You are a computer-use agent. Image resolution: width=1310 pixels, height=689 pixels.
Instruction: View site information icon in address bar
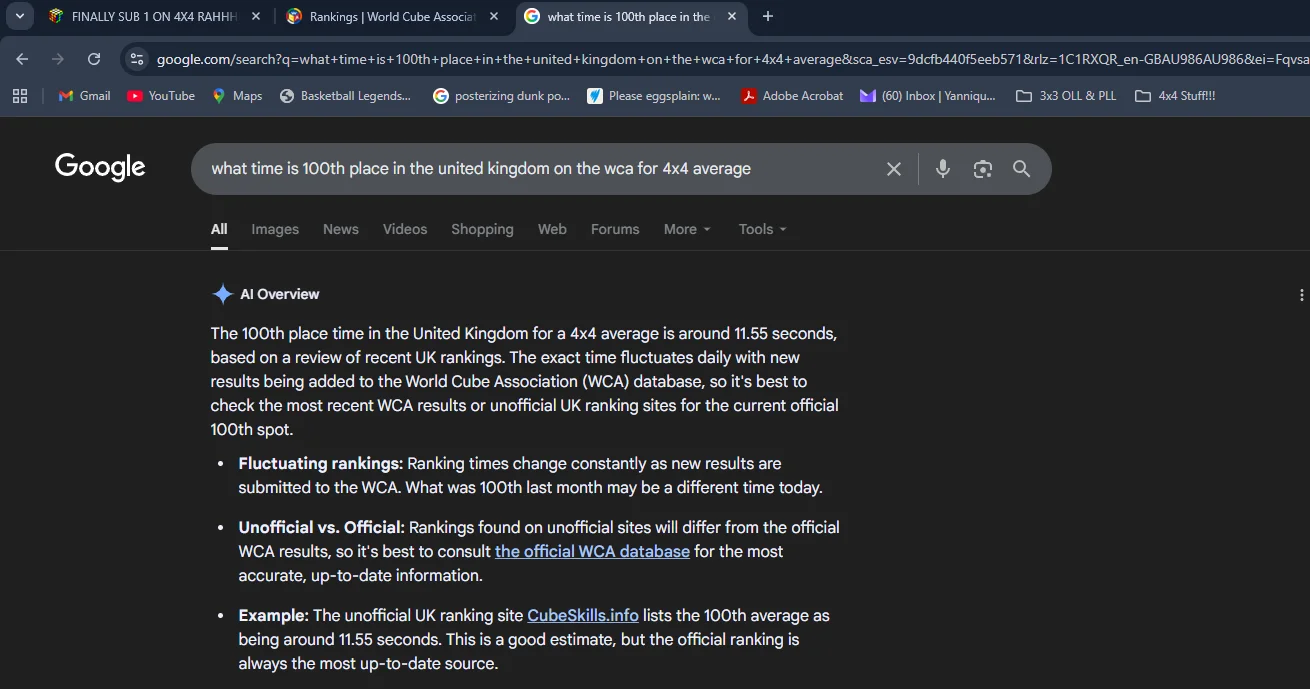point(138,59)
